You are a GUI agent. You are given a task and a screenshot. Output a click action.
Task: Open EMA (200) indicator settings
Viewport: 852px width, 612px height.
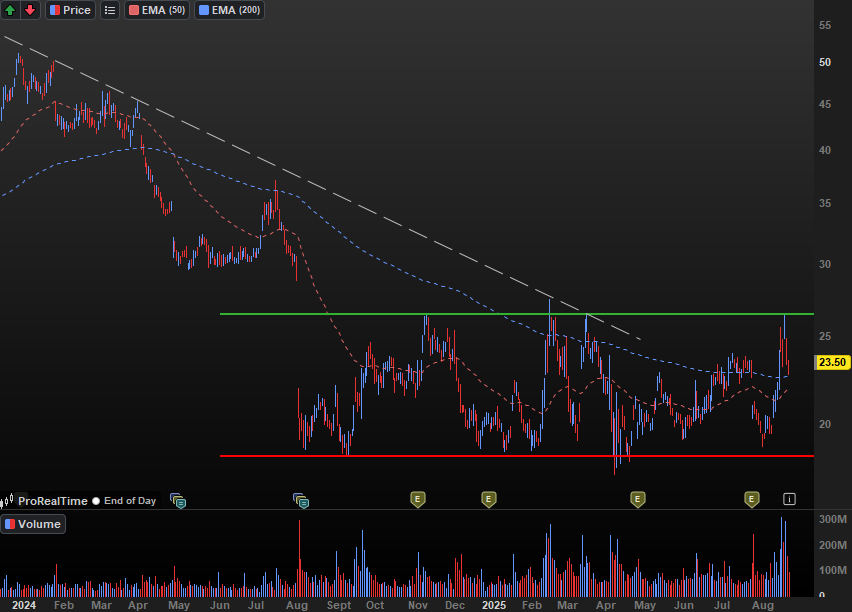pos(229,10)
